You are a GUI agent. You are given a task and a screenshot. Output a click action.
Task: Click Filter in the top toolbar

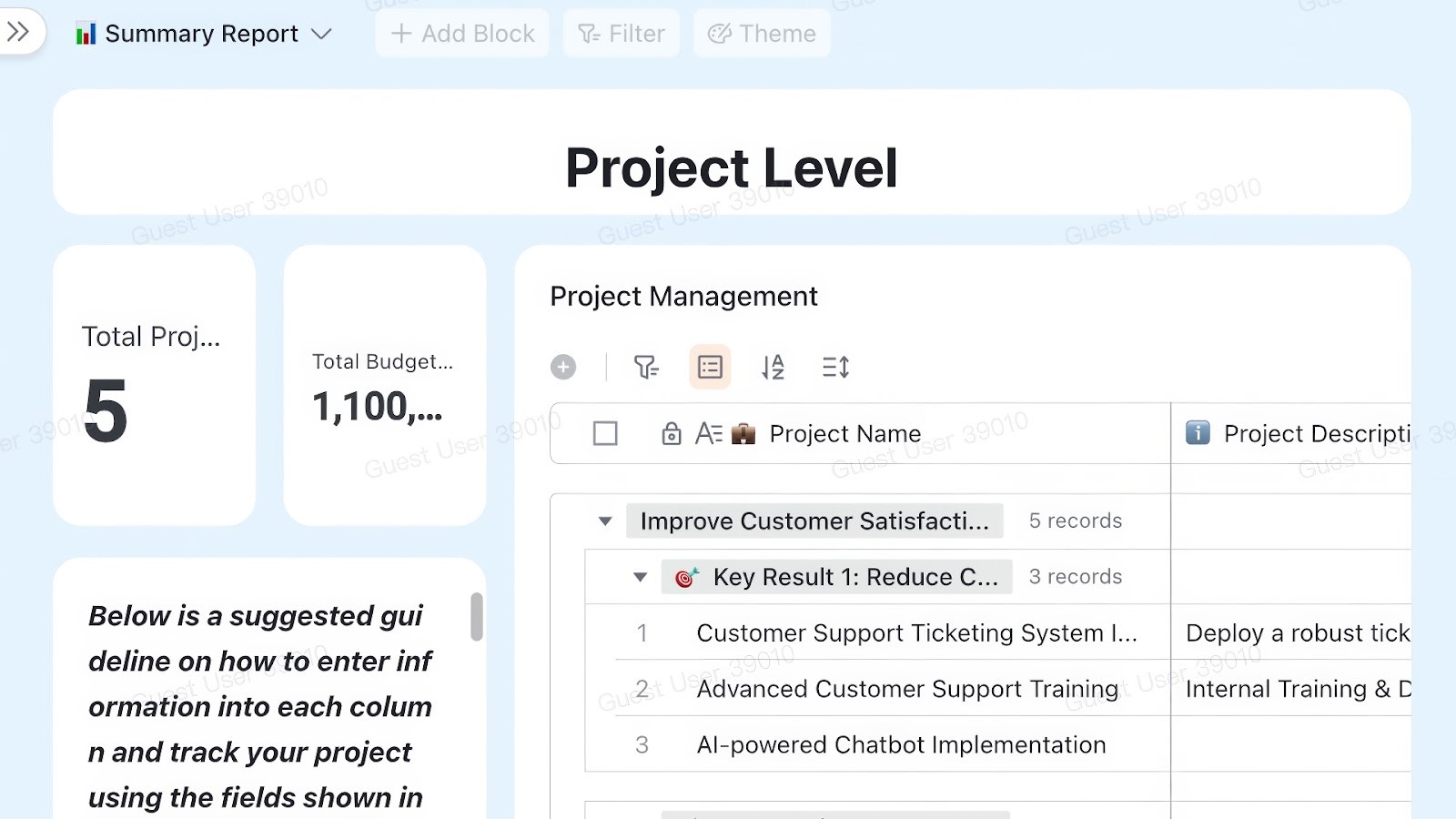(621, 33)
